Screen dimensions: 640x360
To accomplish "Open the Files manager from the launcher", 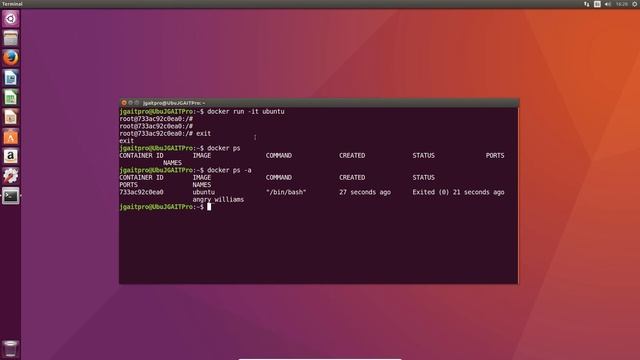I will pyautogui.click(x=11, y=38).
